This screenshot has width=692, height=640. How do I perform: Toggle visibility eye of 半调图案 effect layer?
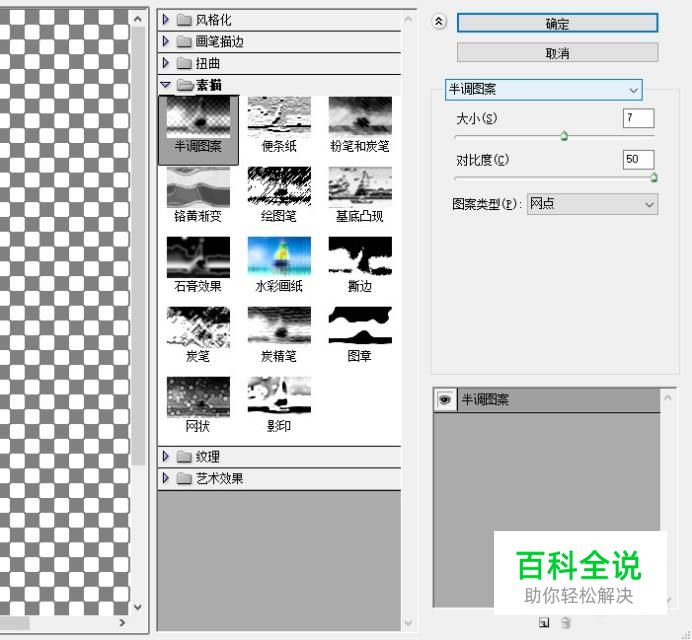(445, 400)
